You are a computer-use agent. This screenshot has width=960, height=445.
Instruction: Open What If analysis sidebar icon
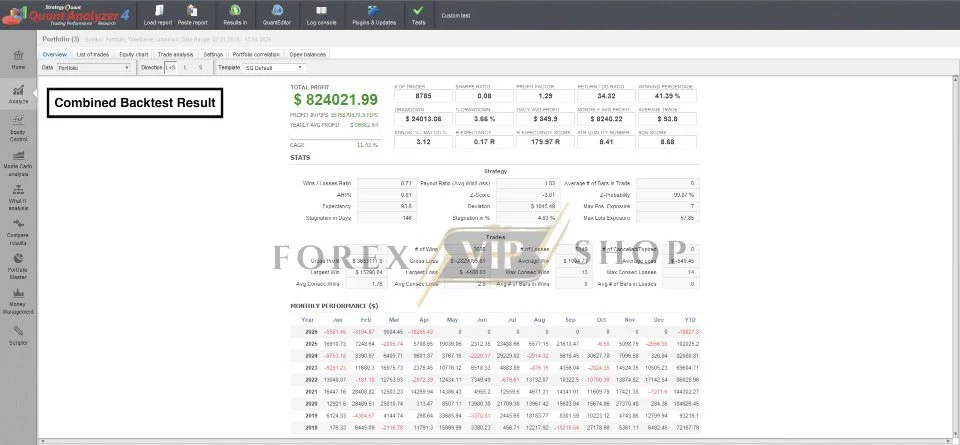pyautogui.click(x=18, y=198)
